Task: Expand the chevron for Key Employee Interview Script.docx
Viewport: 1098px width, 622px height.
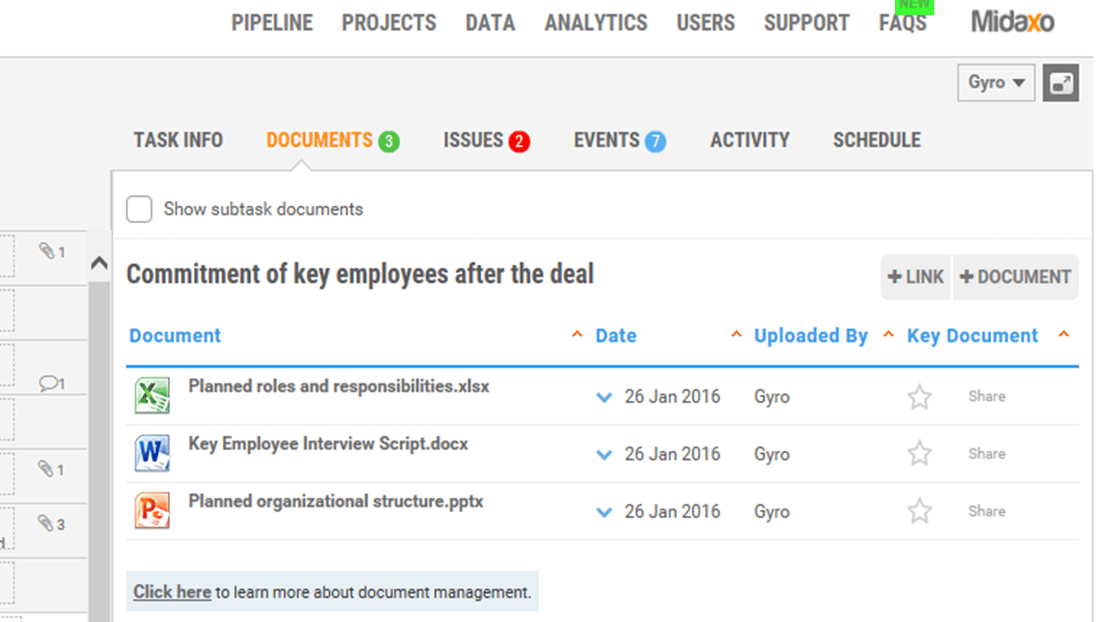Action: (x=604, y=455)
